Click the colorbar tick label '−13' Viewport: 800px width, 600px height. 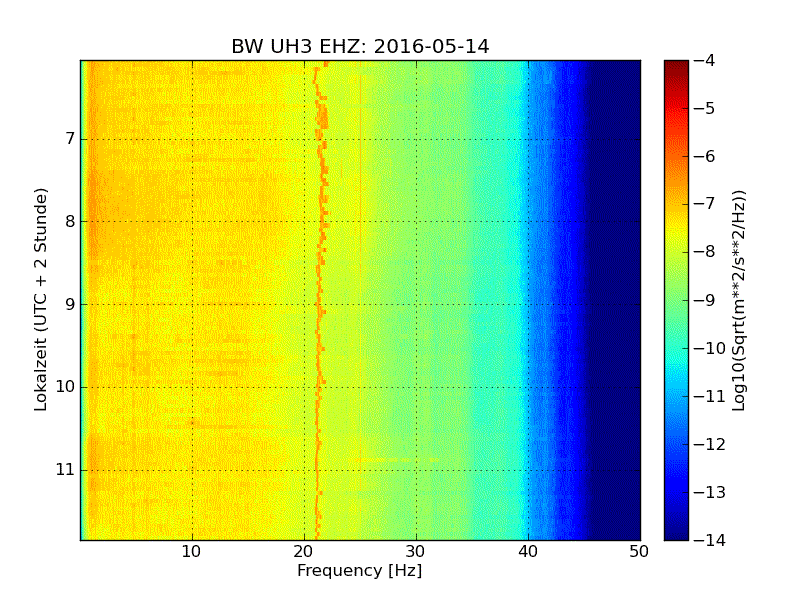pyautogui.click(x=710, y=492)
